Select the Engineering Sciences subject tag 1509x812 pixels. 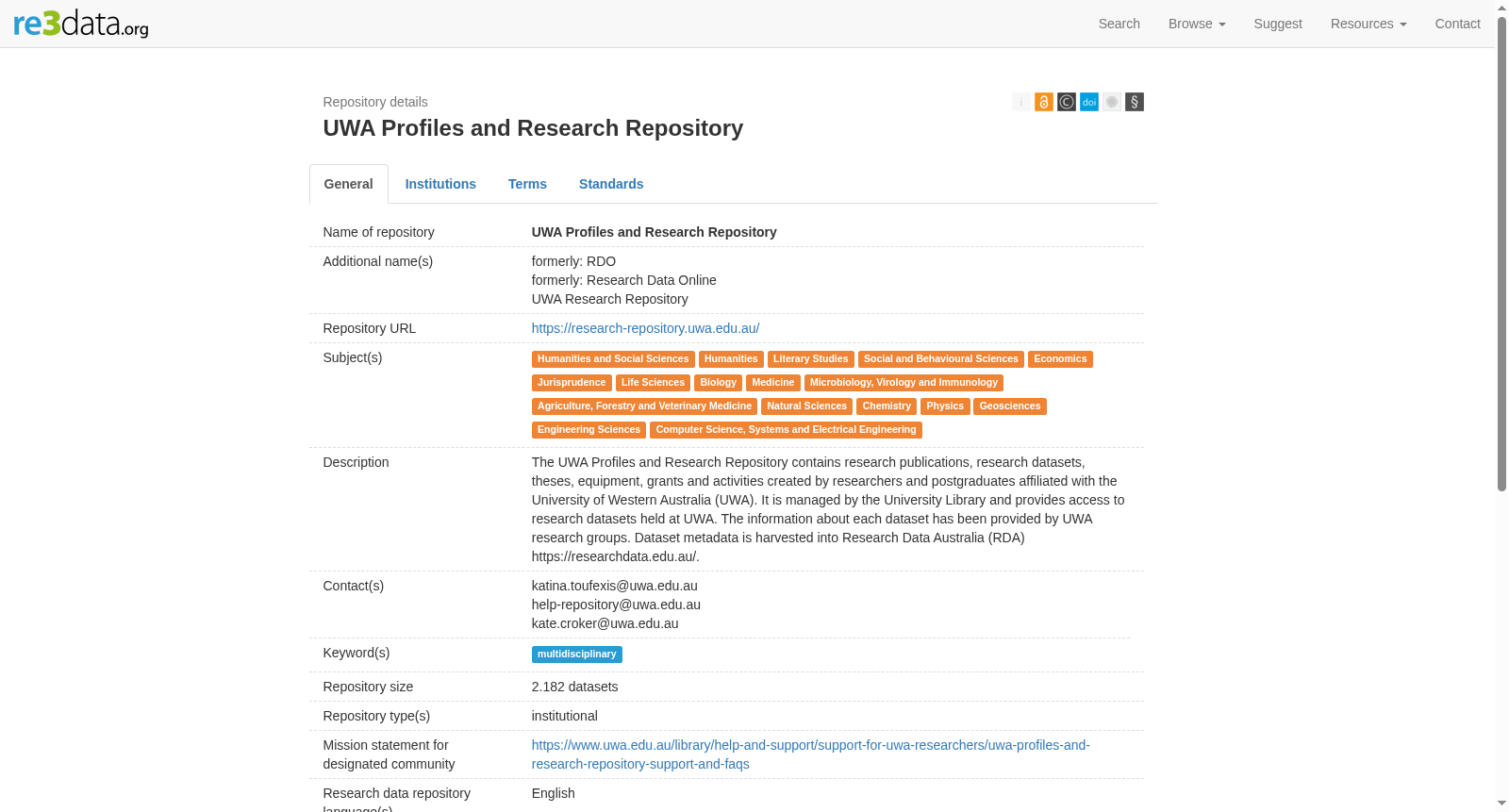[589, 430]
